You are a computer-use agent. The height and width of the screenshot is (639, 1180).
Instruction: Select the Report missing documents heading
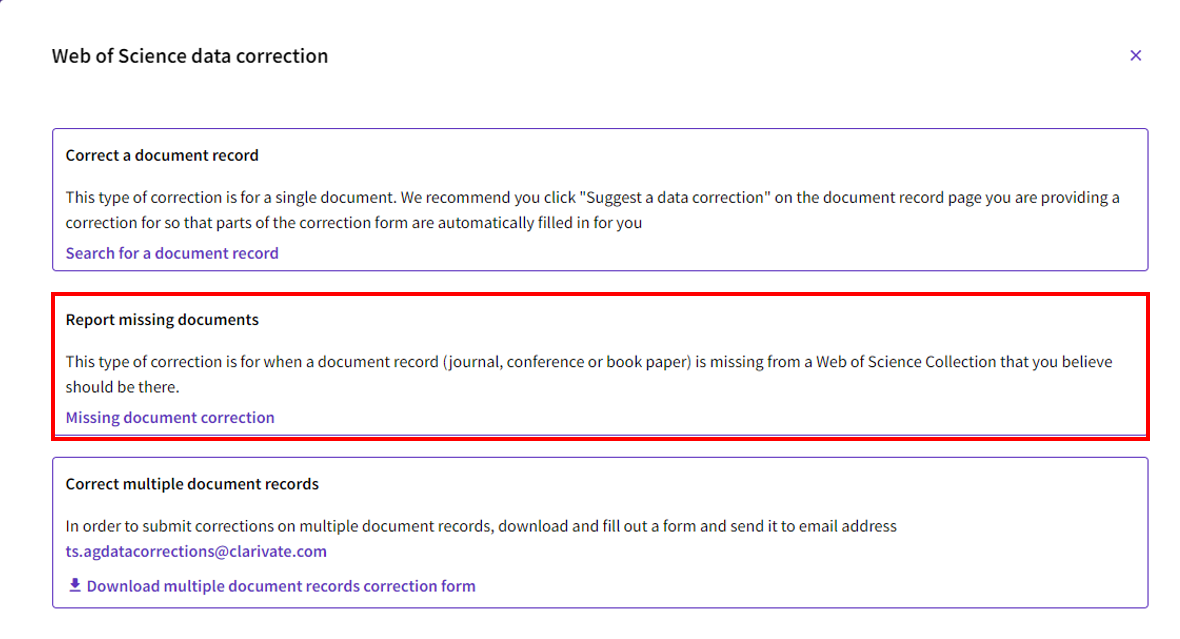click(162, 320)
